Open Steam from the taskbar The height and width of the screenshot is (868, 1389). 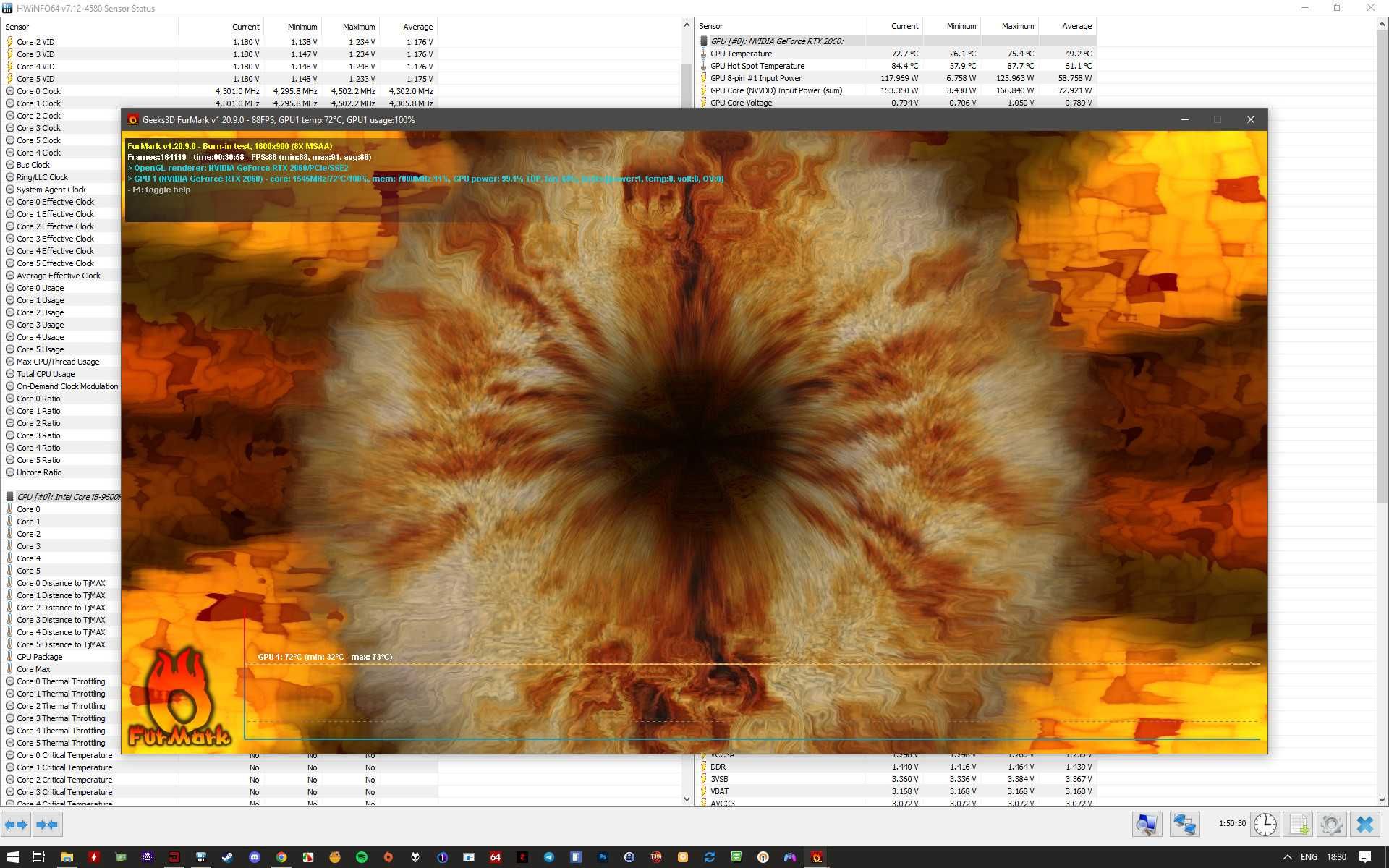click(x=227, y=857)
